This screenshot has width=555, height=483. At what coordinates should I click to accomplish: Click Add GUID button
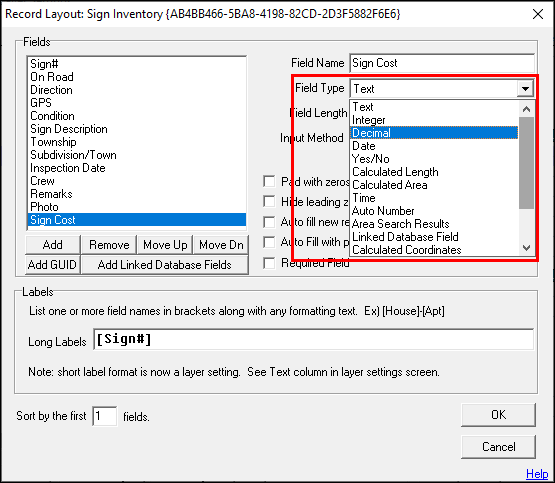pos(52,265)
